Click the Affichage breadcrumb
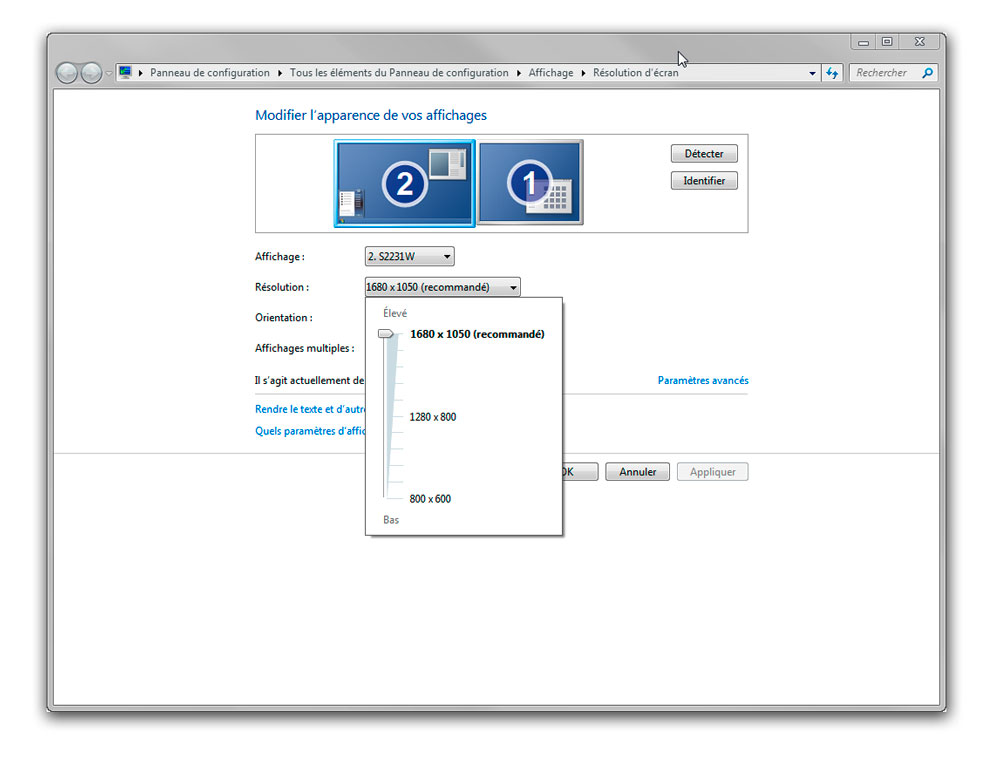This screenshot has height=761, width=1000. coord(551,73)
